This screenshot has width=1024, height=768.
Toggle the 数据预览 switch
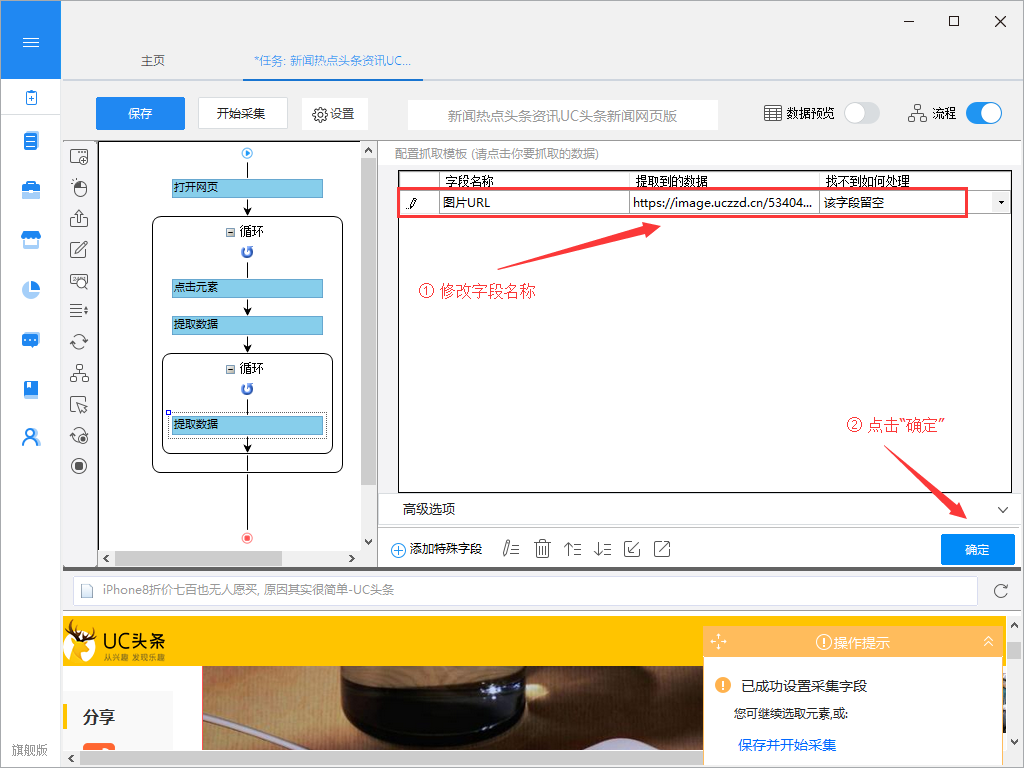point(861,113)
